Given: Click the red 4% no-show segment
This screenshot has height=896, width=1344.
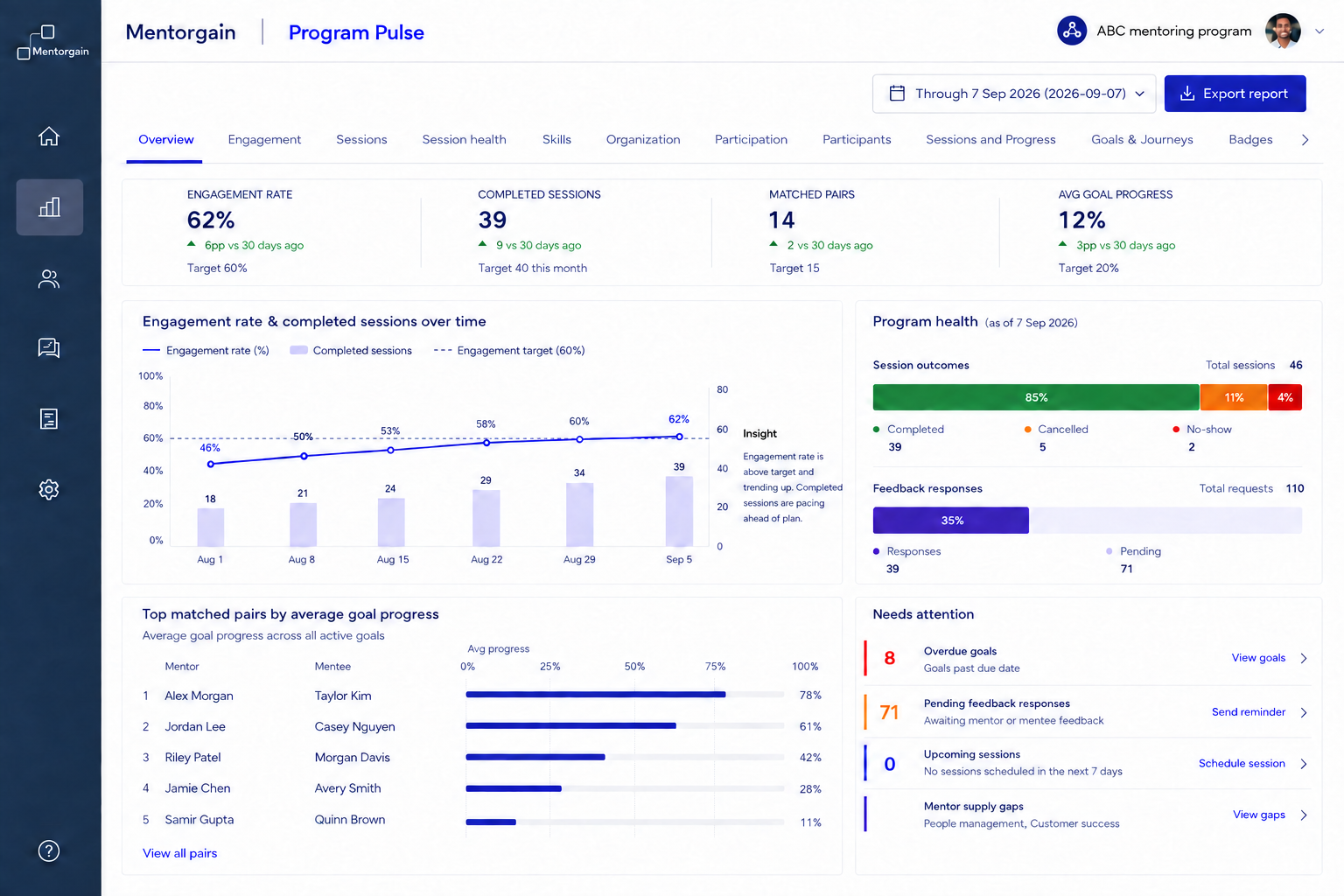Looking at the screenshot, I should point(1284,397).
